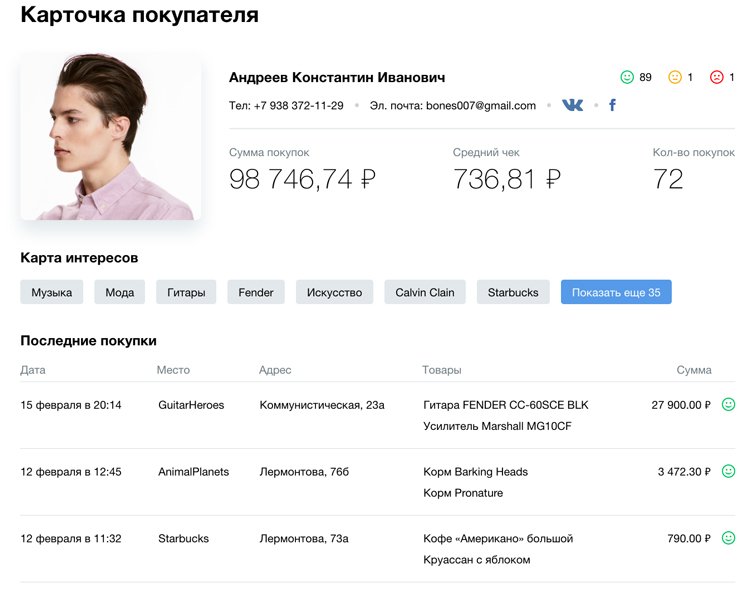The height and width of the screenshot is (591, 750).
Task: Click the Дата column header
Action: pos(33,370)
